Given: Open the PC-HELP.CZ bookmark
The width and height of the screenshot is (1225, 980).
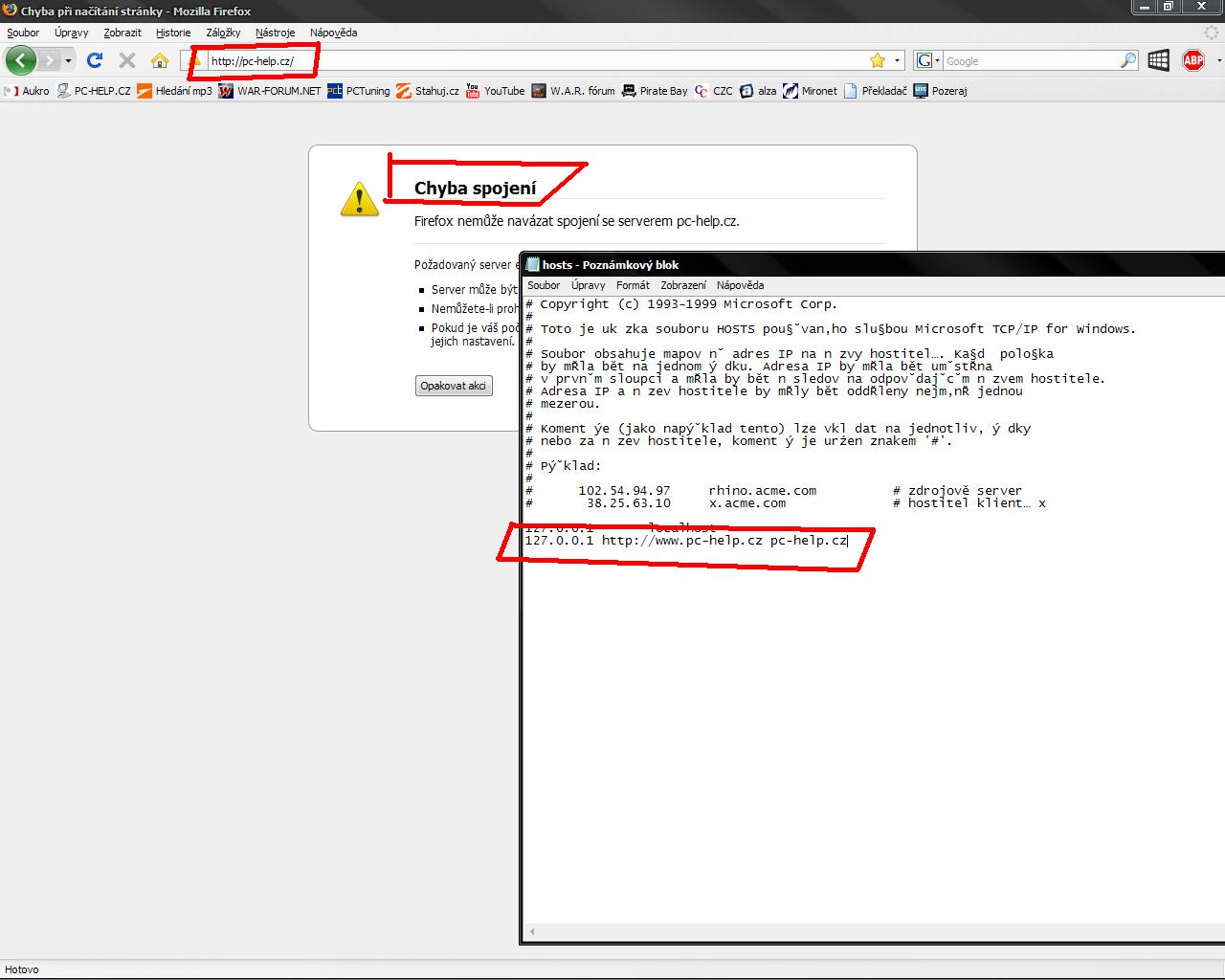Looking at the screenshot, I should pyautogui.click(x=94, y=91).
